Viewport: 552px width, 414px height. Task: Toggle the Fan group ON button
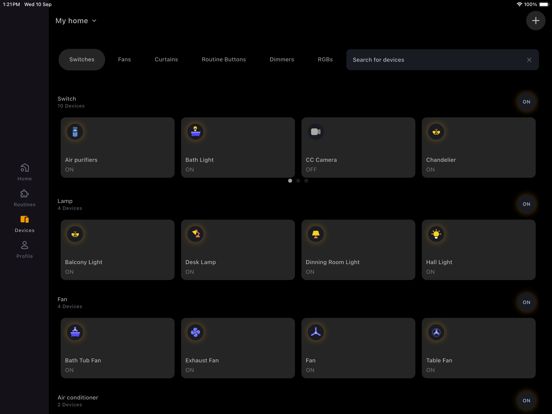tap(526, 302)
